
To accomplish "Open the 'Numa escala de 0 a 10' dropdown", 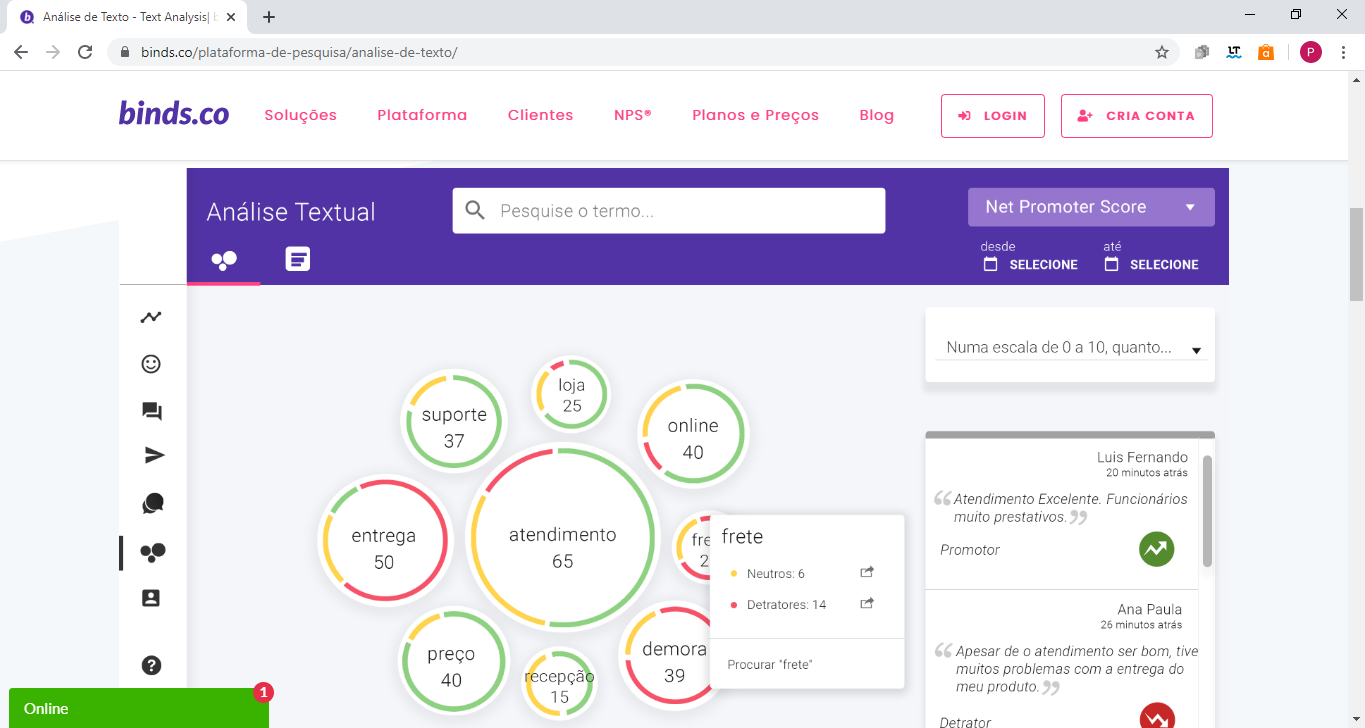I will click(1070, 348).
